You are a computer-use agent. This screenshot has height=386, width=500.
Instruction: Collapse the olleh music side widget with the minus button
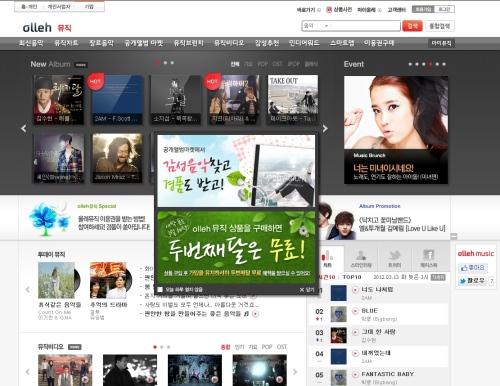[x=454, y=236]
